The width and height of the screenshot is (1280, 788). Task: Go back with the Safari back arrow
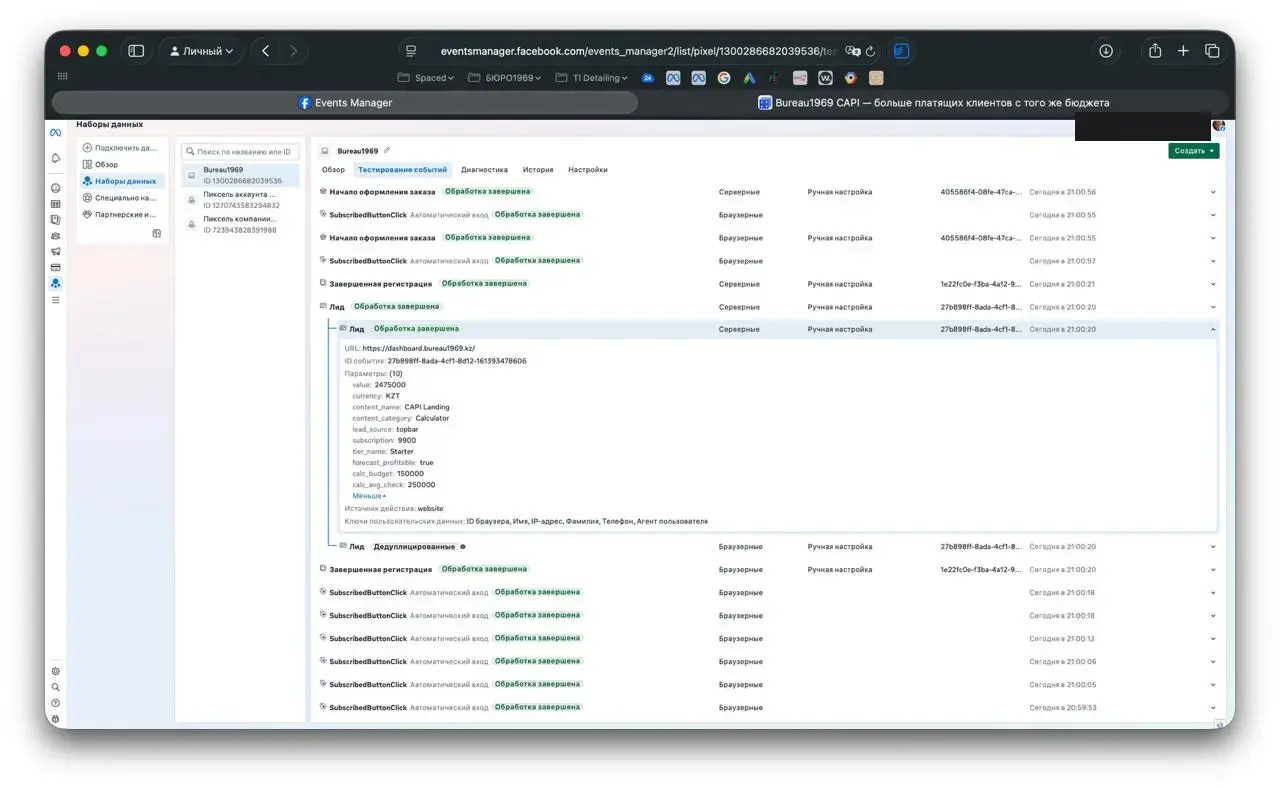[x=265, y=51]
